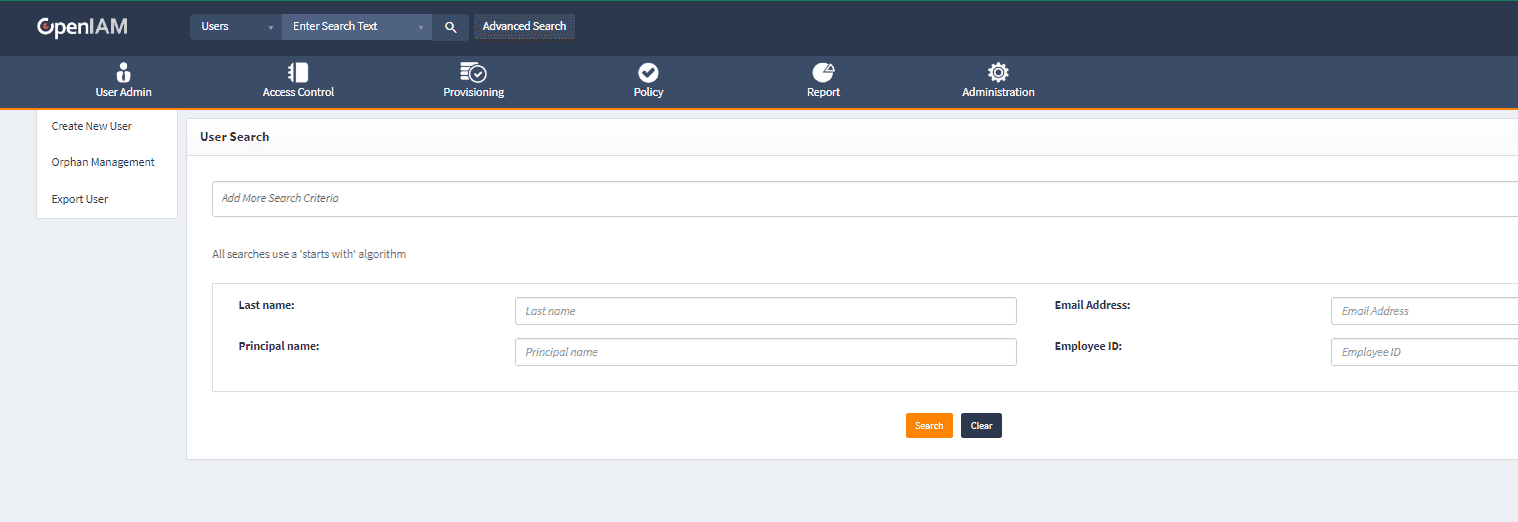Choose Export User in sidebar

pyautogui.click(x=80, y=199)
